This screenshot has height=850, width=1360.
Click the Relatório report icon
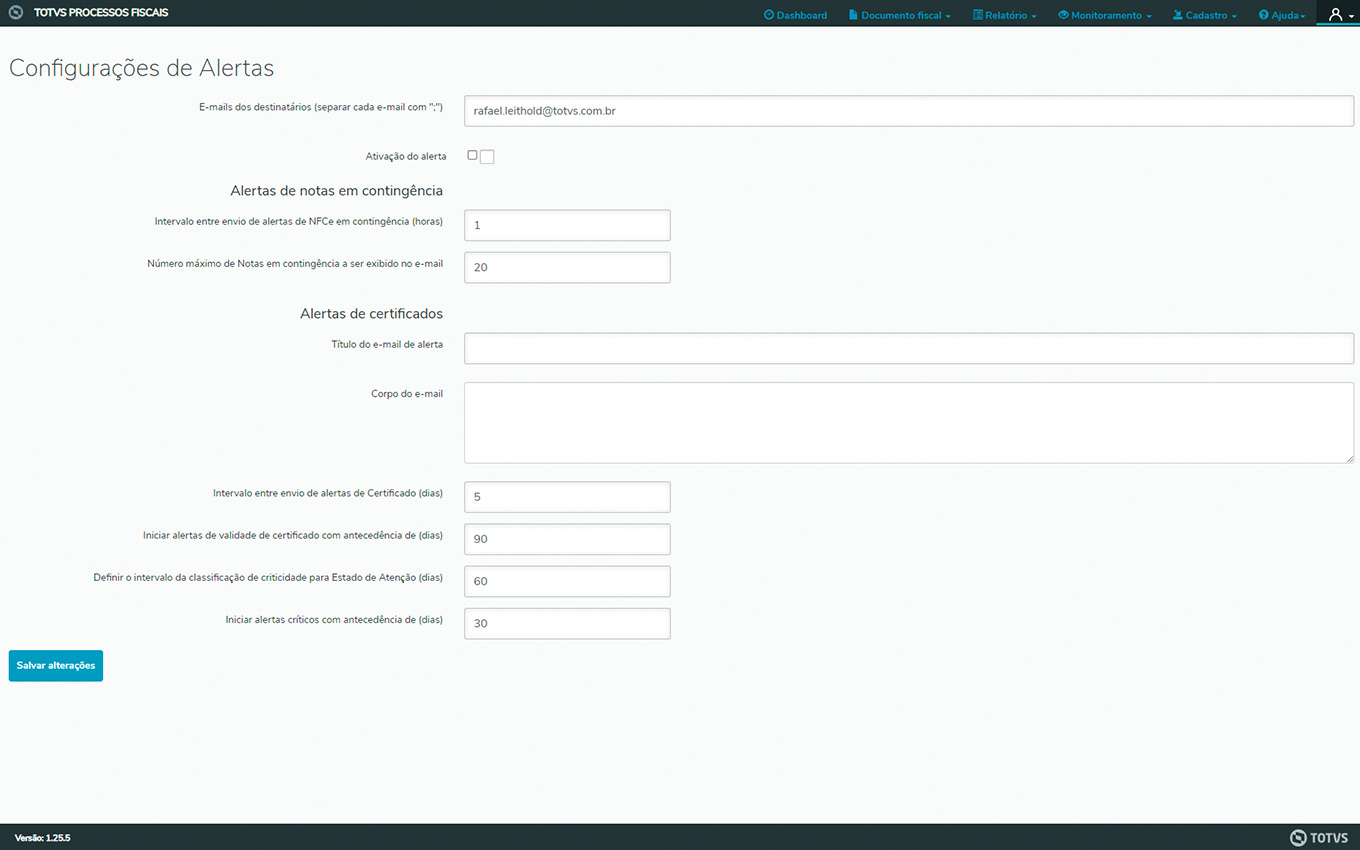click(x=978, y=15)
